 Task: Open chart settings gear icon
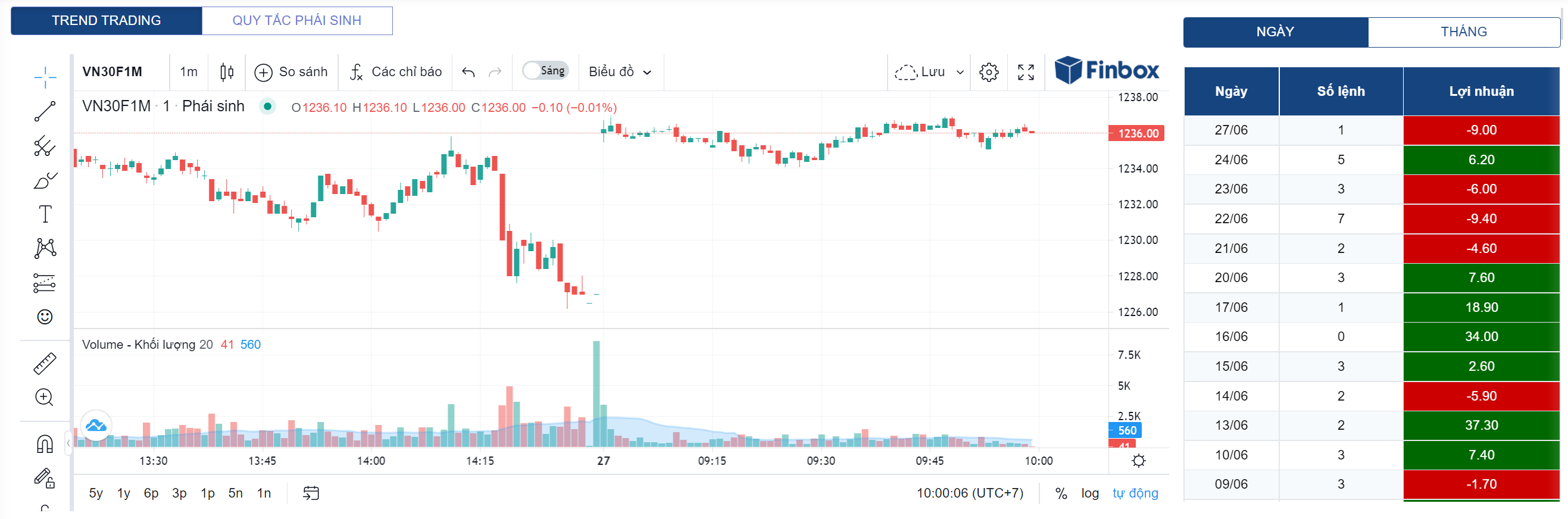pyautogui.click(x=989, y=72)
